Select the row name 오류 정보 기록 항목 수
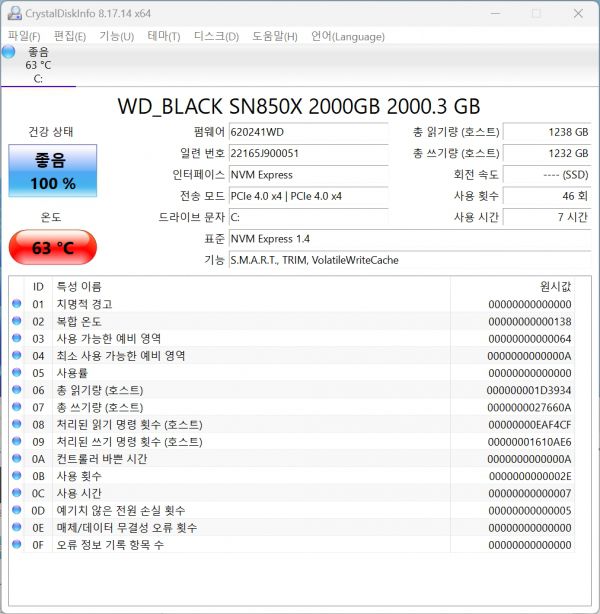Viewport: 600px width, 614px height. 110,545
